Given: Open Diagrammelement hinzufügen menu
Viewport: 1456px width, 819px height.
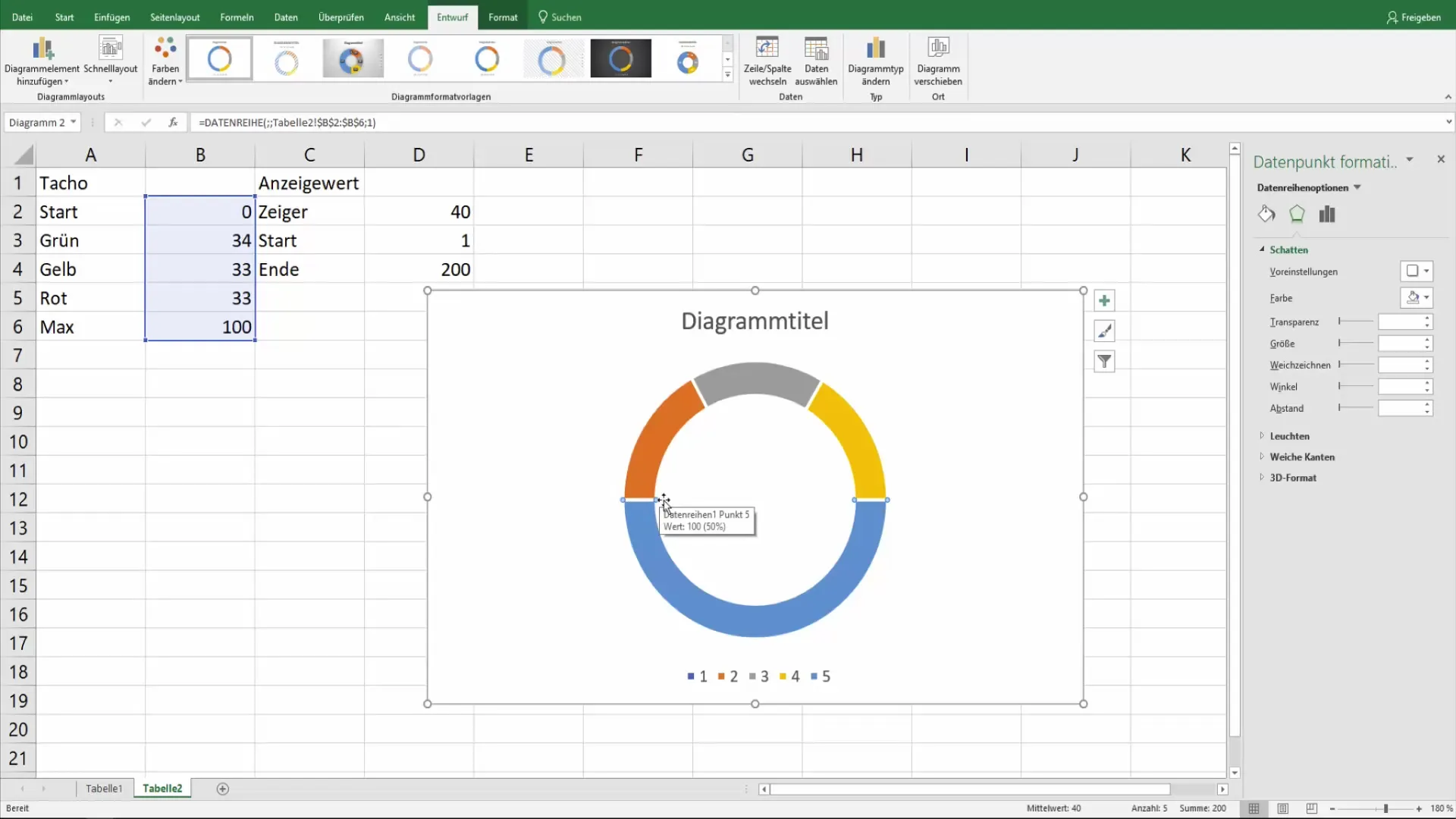Looking at the screenshot, I should [42, 61].
